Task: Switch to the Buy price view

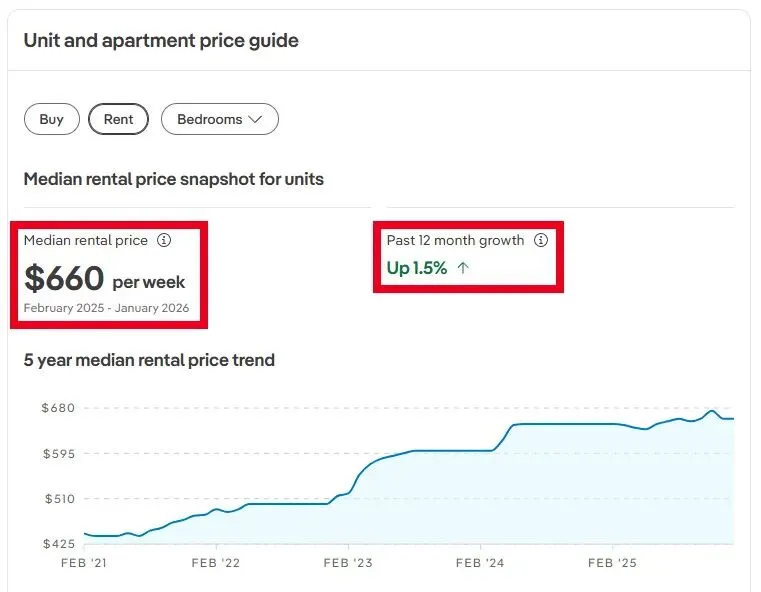Action: [52, 119]
